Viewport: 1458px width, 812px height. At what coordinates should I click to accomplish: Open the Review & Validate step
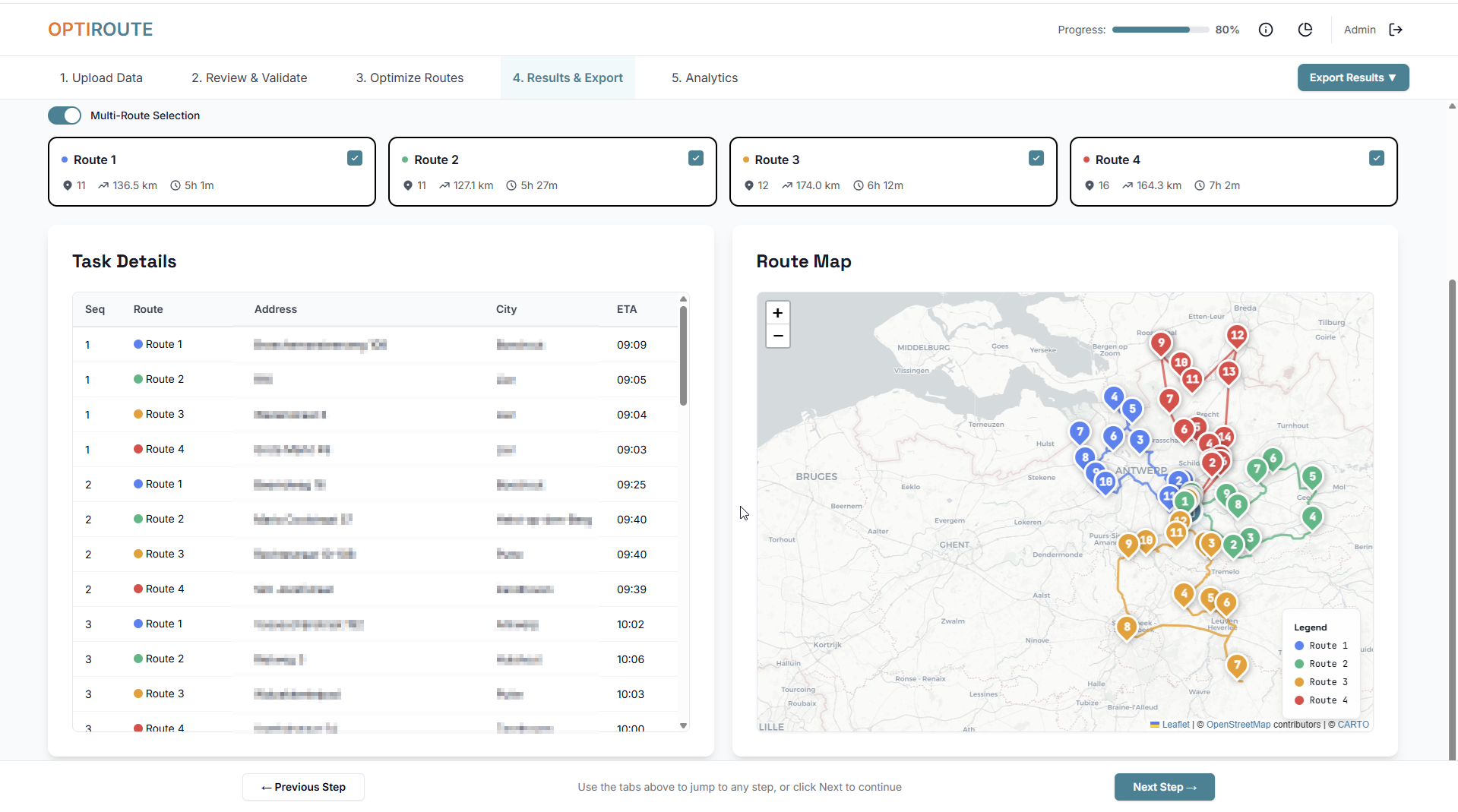tap(249, 77)
